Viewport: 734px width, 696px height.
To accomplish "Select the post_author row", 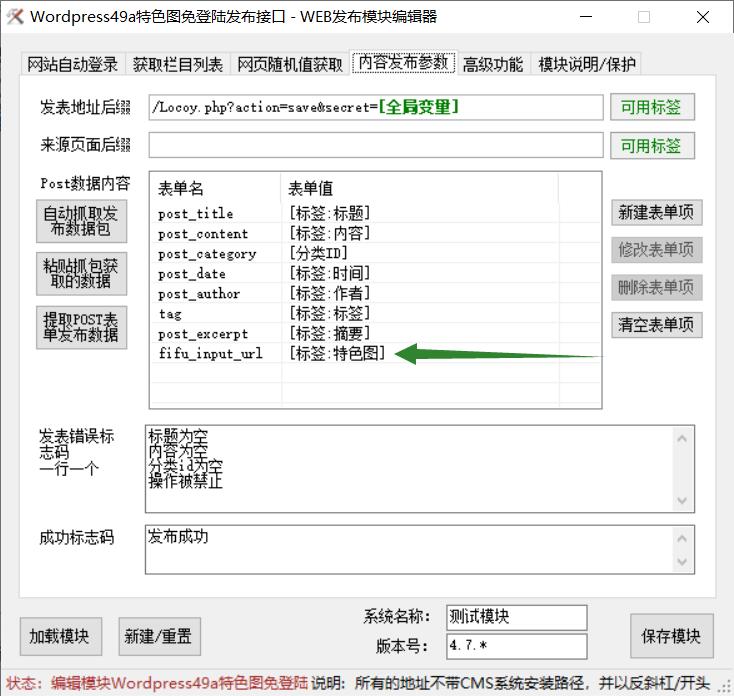I will [x=375, y=293].
